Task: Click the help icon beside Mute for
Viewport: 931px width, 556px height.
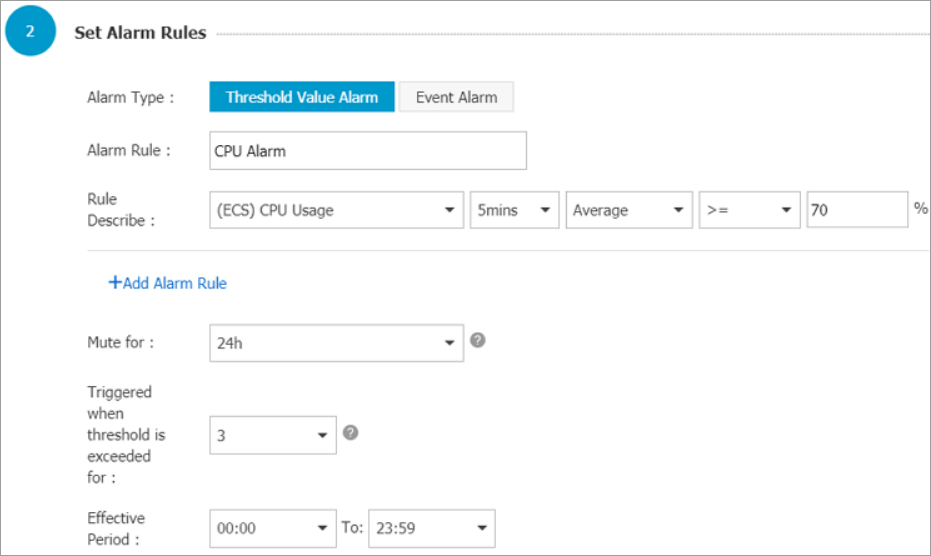Action: click(478, 340)
